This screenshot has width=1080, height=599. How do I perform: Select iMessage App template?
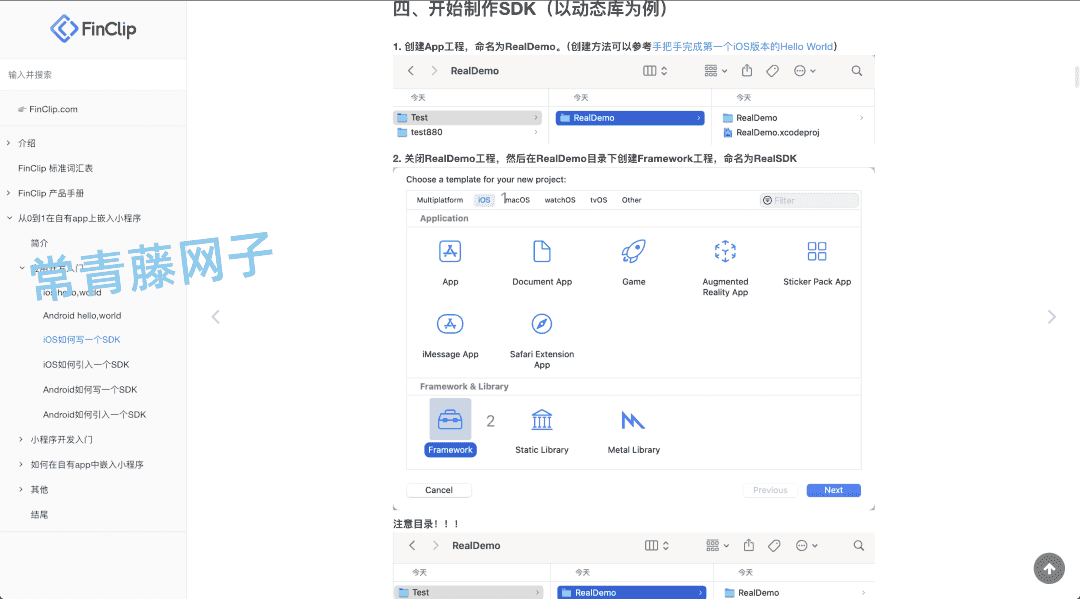pyautogui.click(x=450, y=336)
